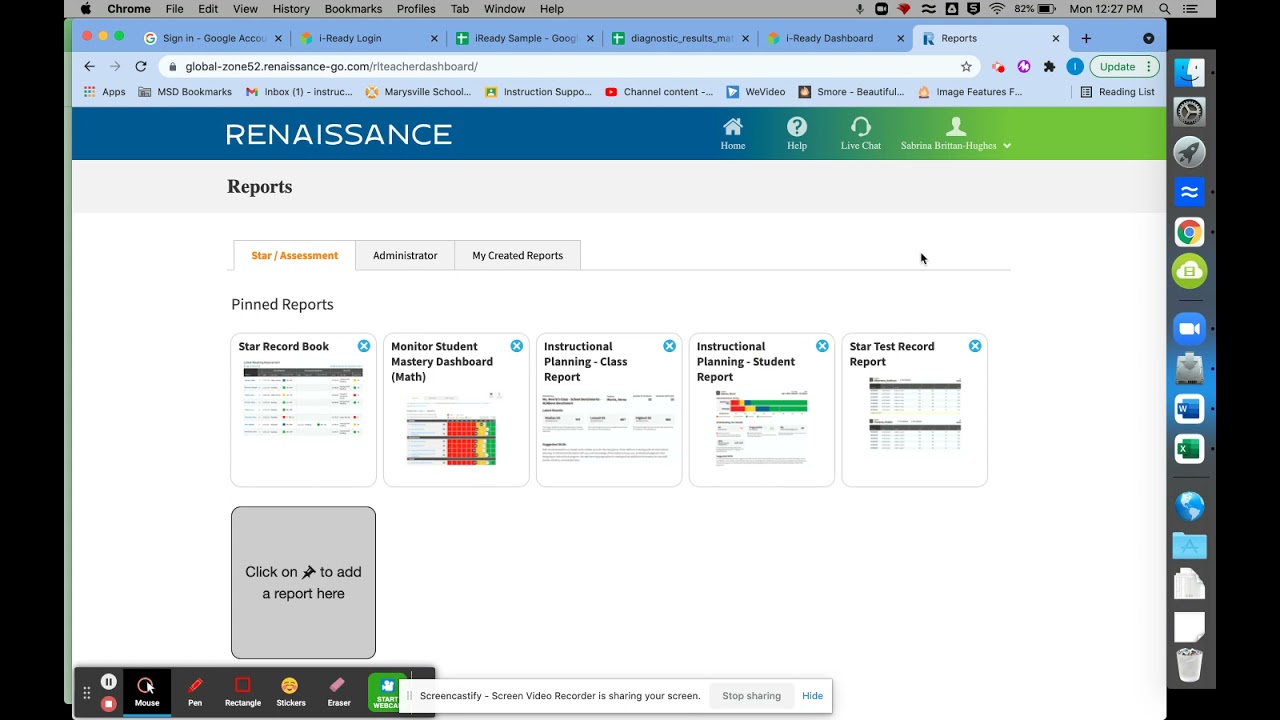Screen dimensions: 1280x720
Task: Open Smore - Beautiful bookmark
Action: (851, 91)
